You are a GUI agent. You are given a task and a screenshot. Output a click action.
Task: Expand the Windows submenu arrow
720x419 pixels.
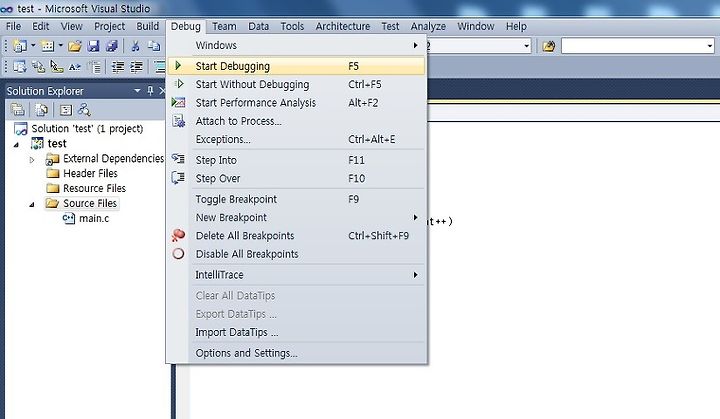pos(415,45)
